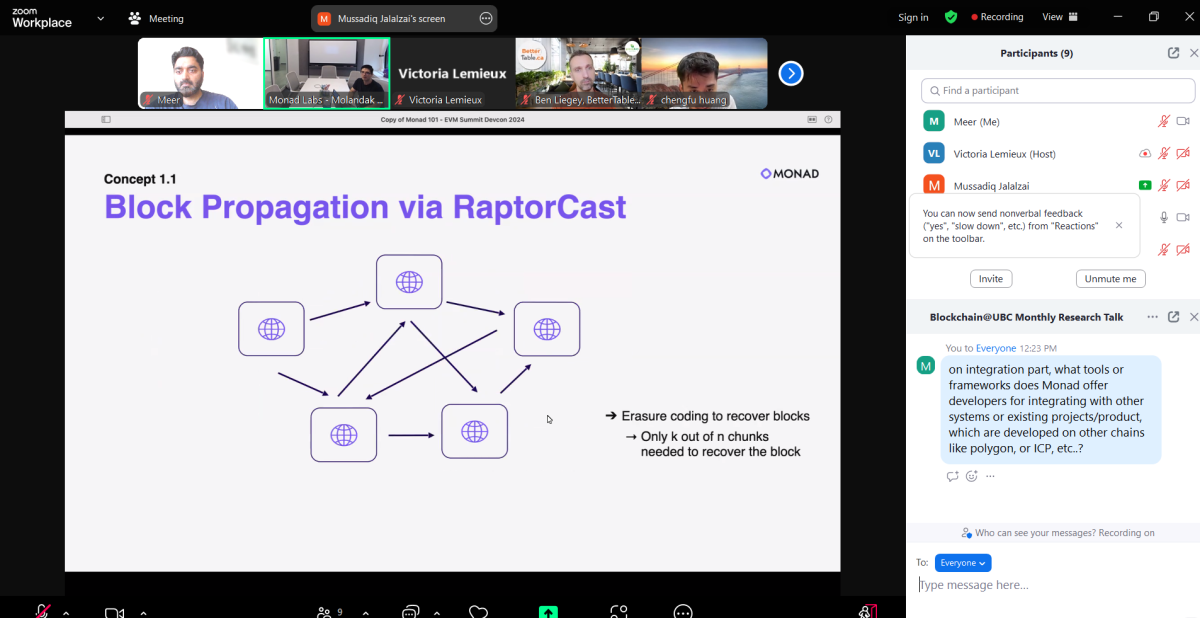The image size is (1200, 618).
Task: Toggle Meer (Me) microphone in participants list
Action: [x=1163, y=122]
